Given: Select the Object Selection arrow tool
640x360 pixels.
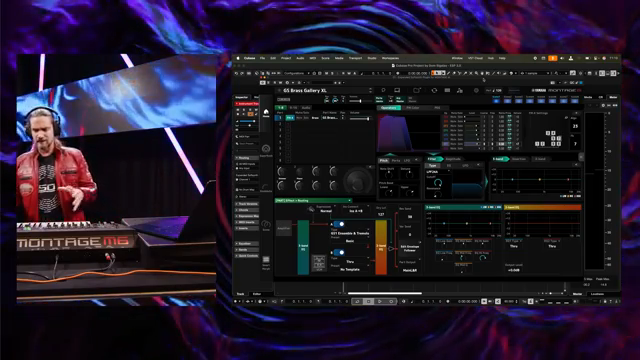Looking at the screenshot, I should pos(438,73).
